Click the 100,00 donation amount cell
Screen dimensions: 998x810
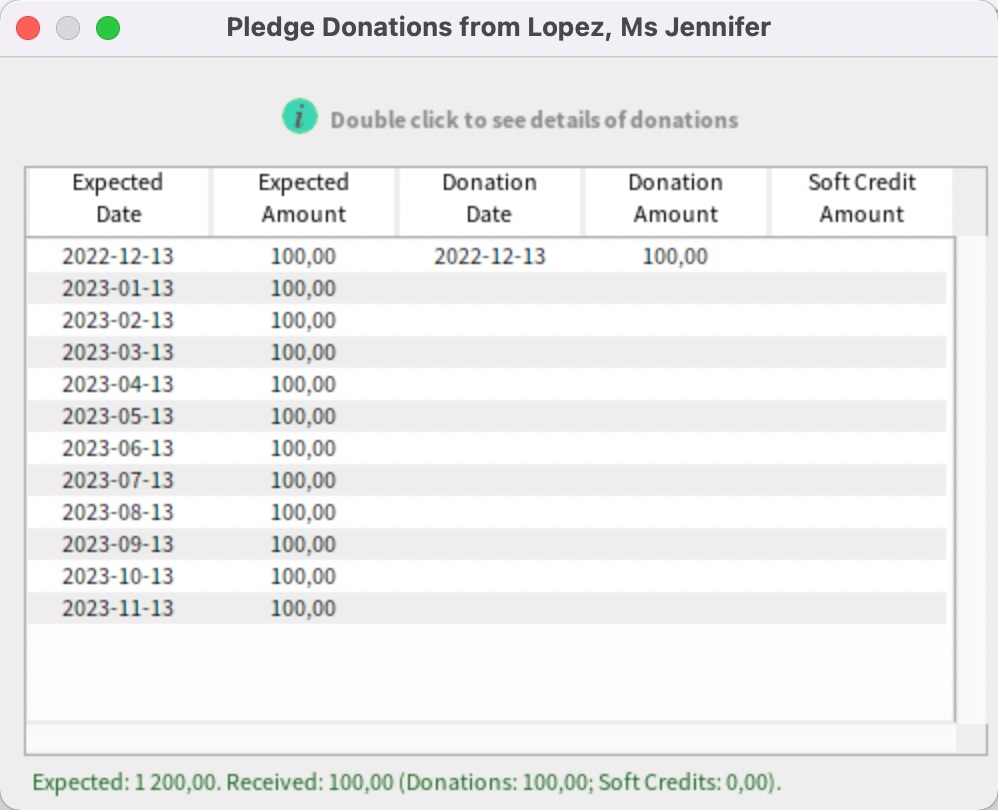[x=675, y=256]
